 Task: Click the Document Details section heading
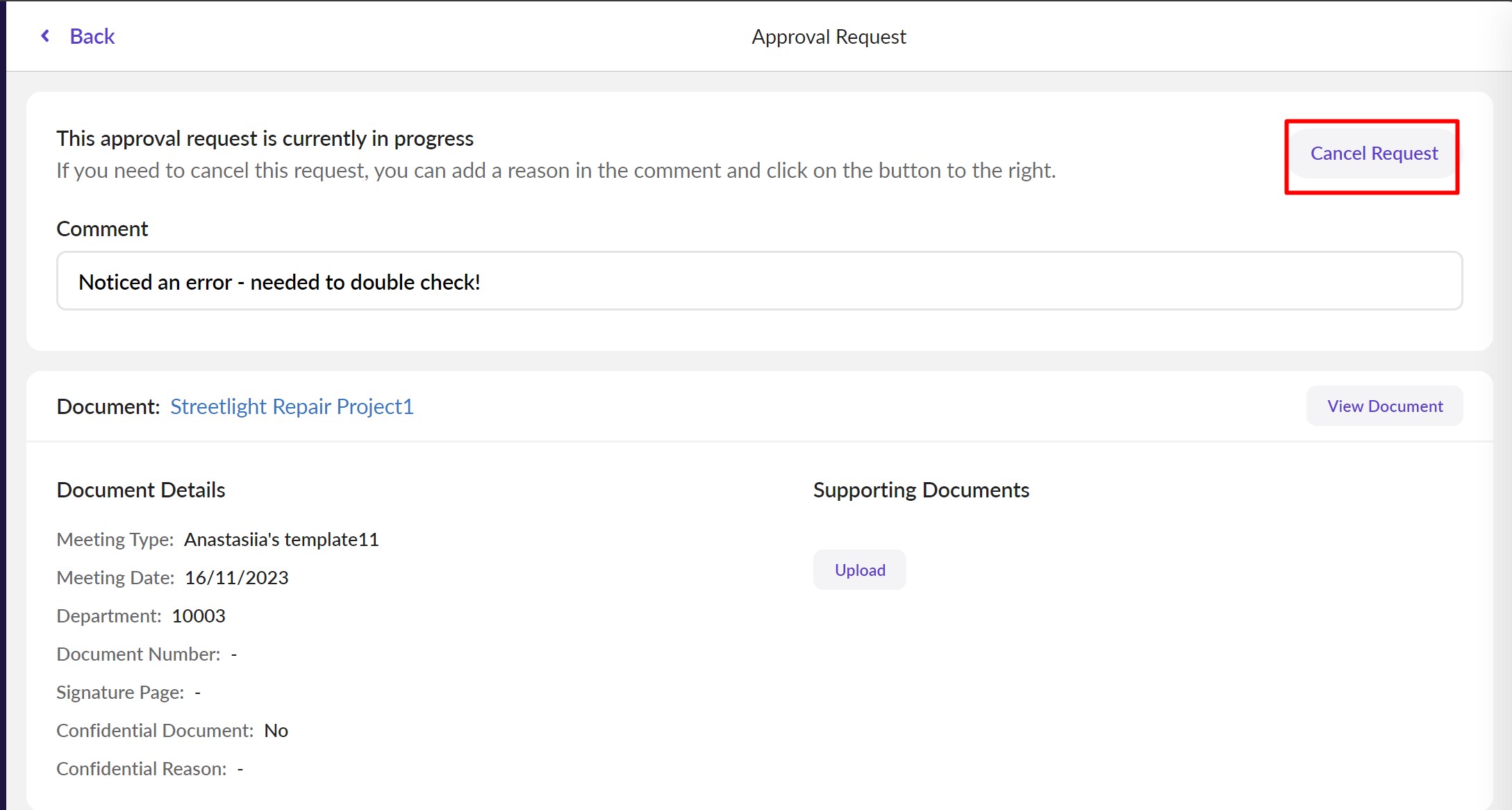click(141, 489)
